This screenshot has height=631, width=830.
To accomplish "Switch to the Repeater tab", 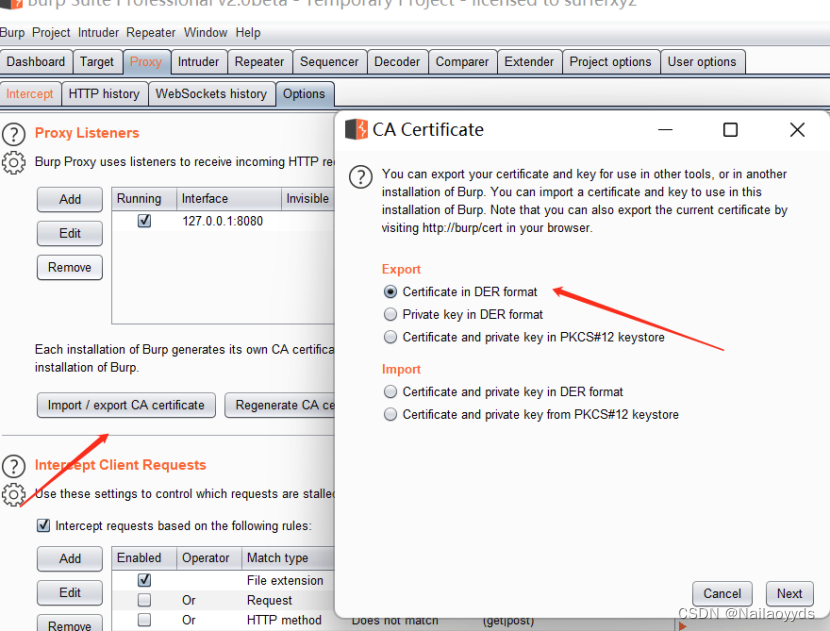I will 259,62.
